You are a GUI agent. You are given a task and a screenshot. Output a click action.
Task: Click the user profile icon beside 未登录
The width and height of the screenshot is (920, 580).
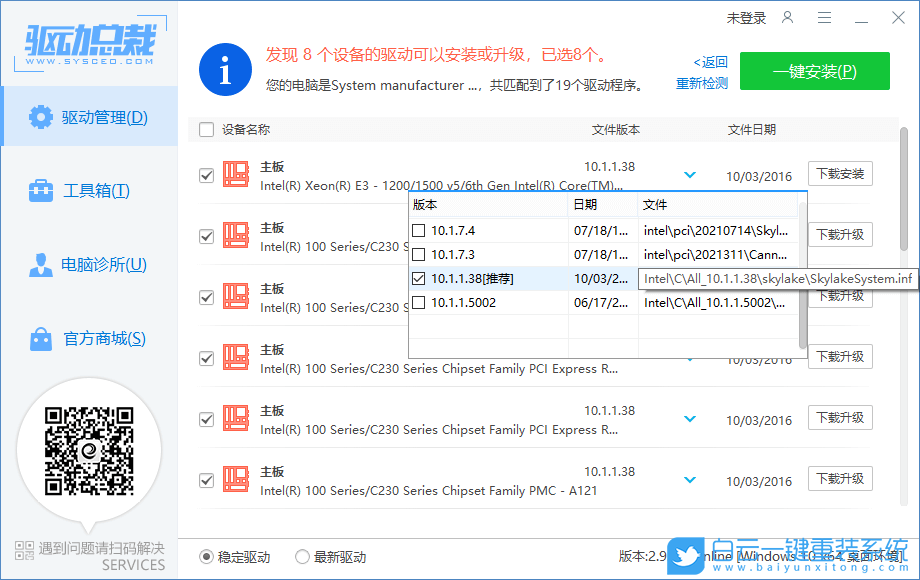coord(787,17)
